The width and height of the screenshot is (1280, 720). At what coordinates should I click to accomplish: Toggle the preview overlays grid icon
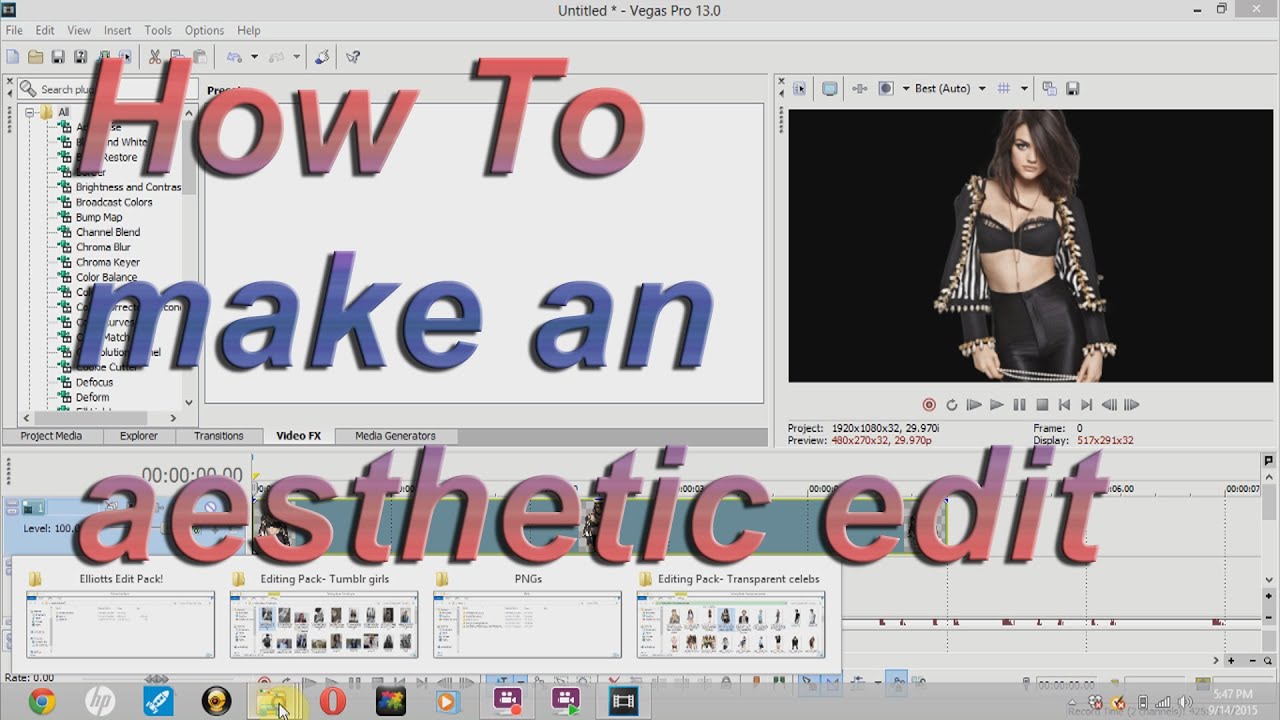(x=1004, y=88)
